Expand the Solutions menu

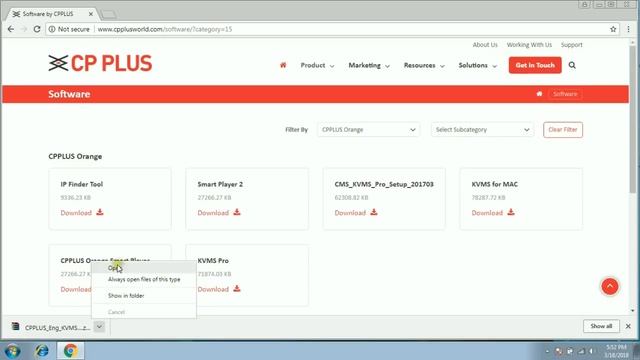pos(478,65)
